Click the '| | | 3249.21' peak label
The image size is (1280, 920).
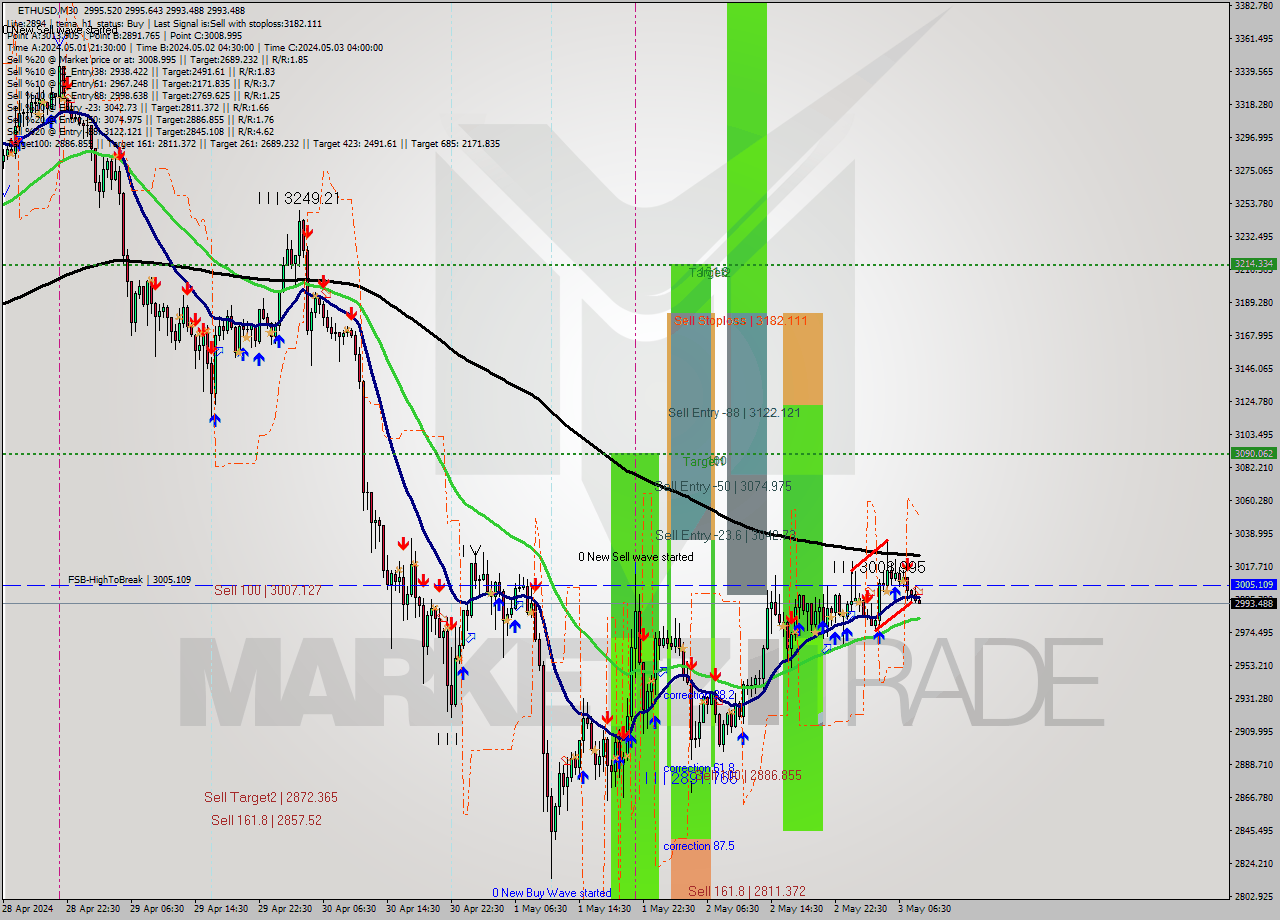[x=298, y=199]
